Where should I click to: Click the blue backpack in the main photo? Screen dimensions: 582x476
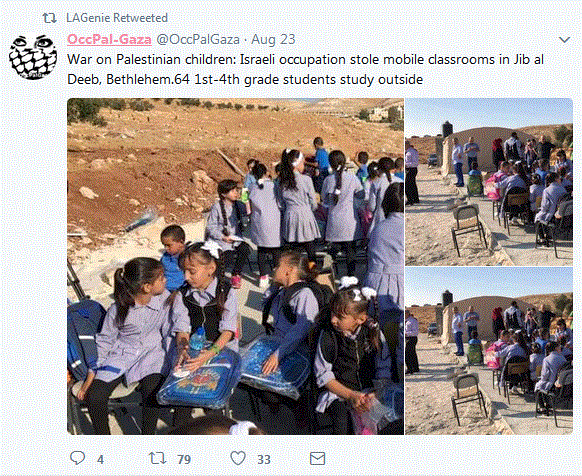[199, 379]
